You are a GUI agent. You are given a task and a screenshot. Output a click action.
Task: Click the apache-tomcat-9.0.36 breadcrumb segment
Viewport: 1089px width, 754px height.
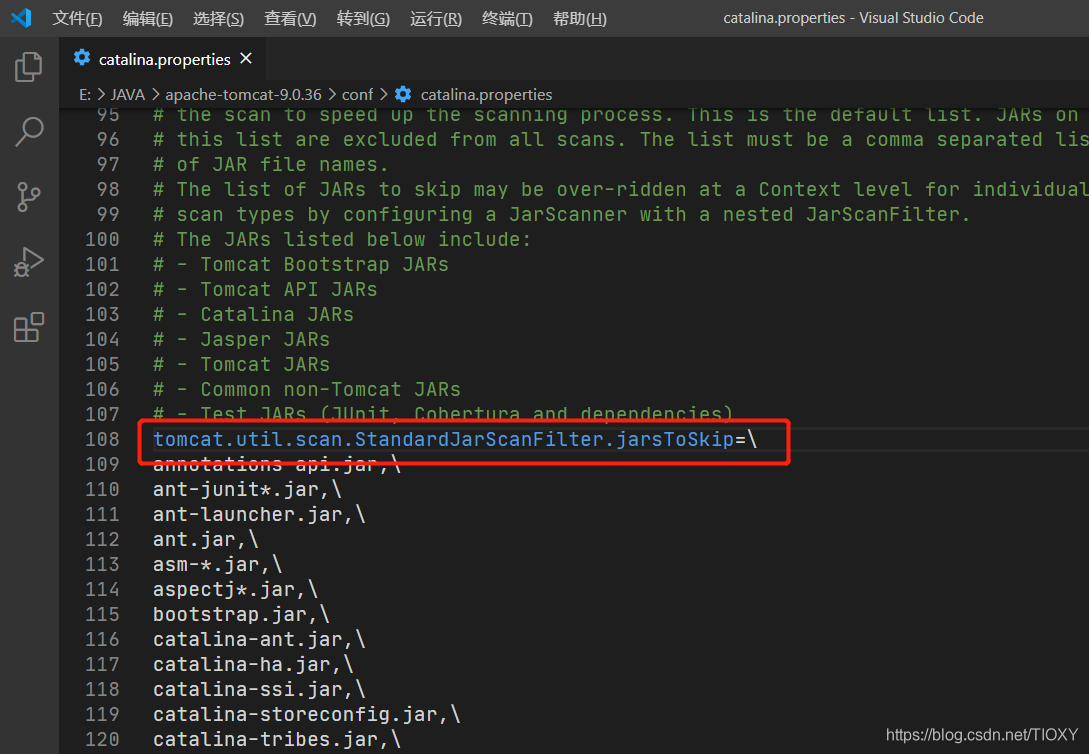[x=243, y=94]
